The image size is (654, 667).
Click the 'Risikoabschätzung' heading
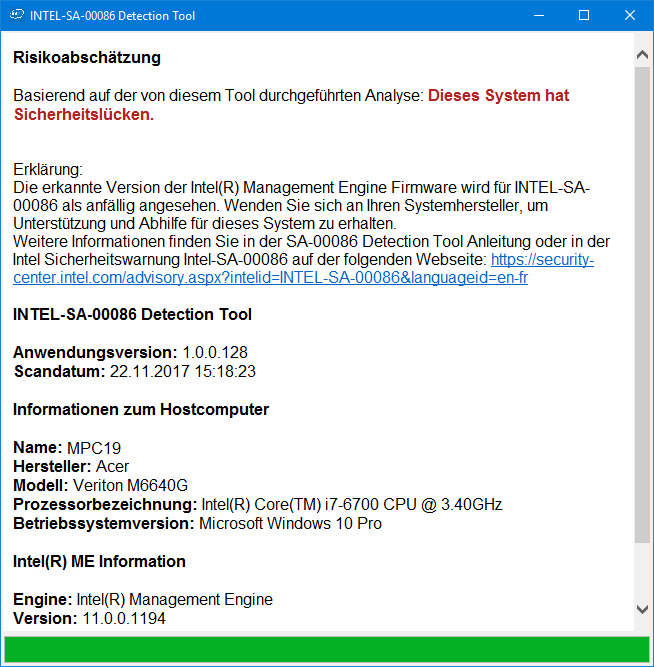(x=87, y=57)
